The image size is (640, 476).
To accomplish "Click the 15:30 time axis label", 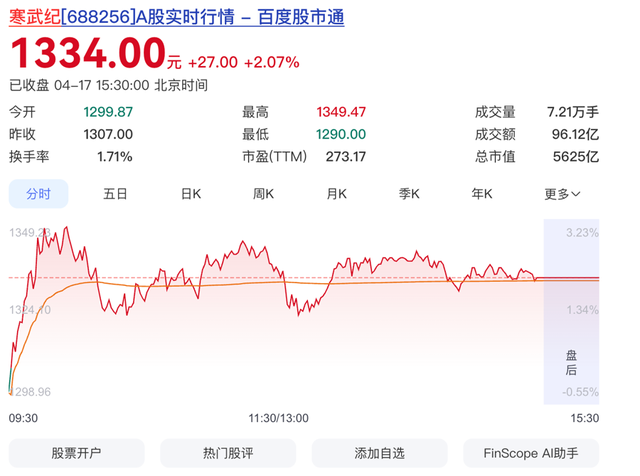I will pos(585,418).
